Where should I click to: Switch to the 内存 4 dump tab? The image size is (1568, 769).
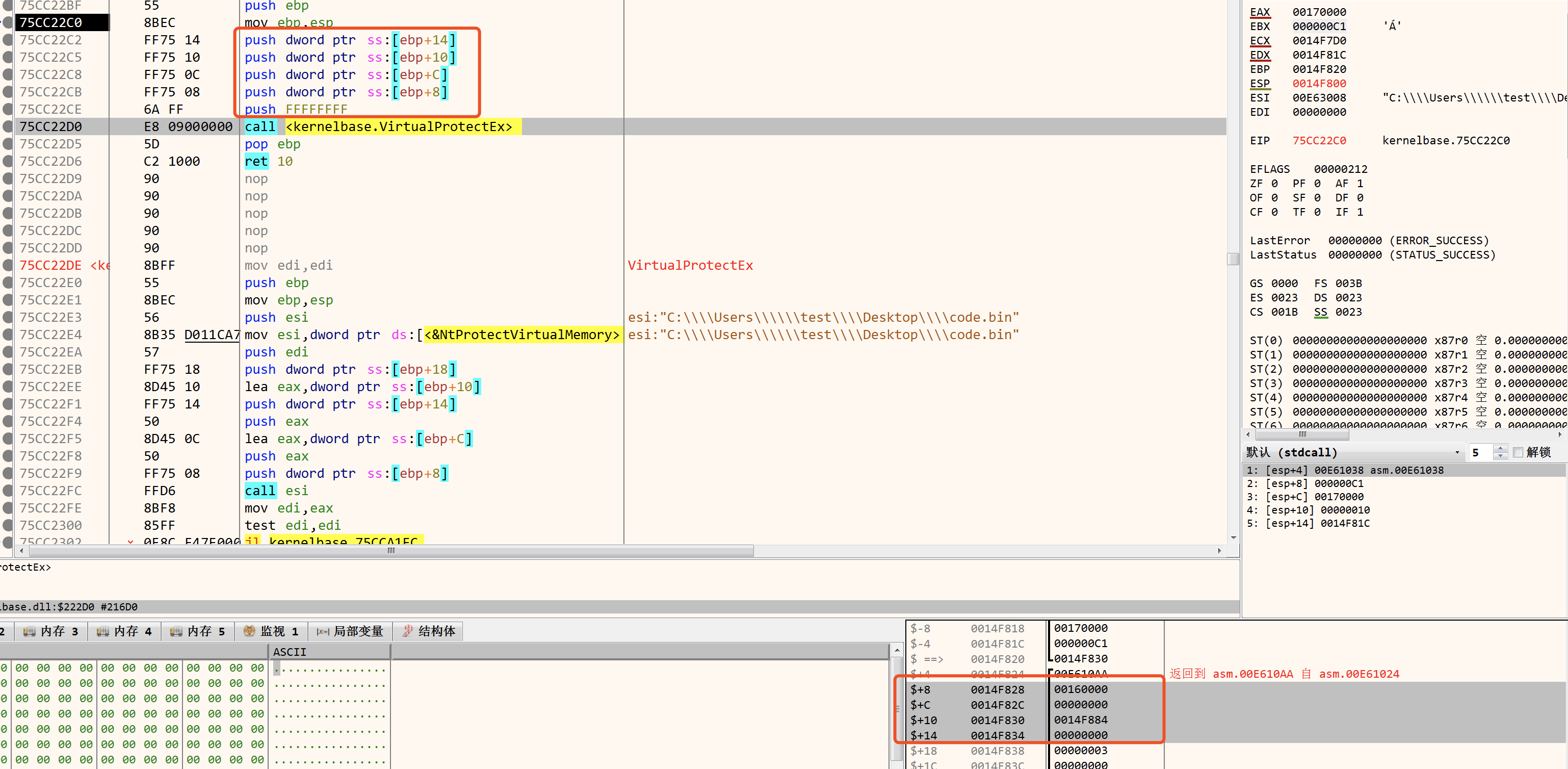[125, 631]
